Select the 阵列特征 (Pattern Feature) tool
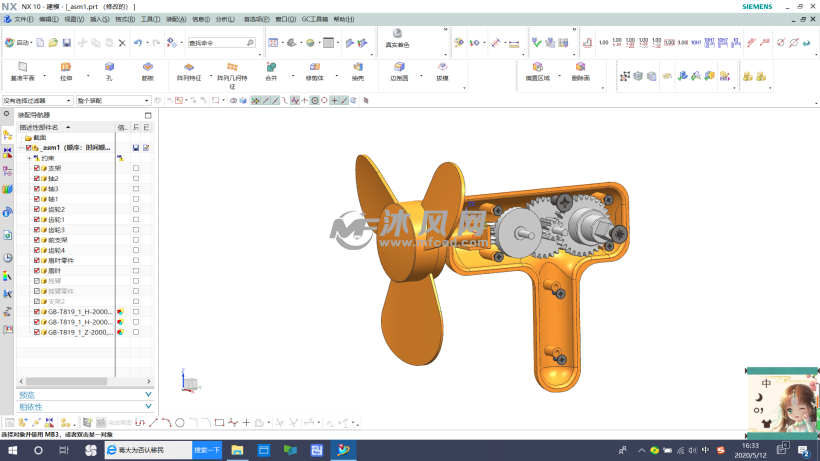Viewport: 820px width, 461px height. point(189,67)
